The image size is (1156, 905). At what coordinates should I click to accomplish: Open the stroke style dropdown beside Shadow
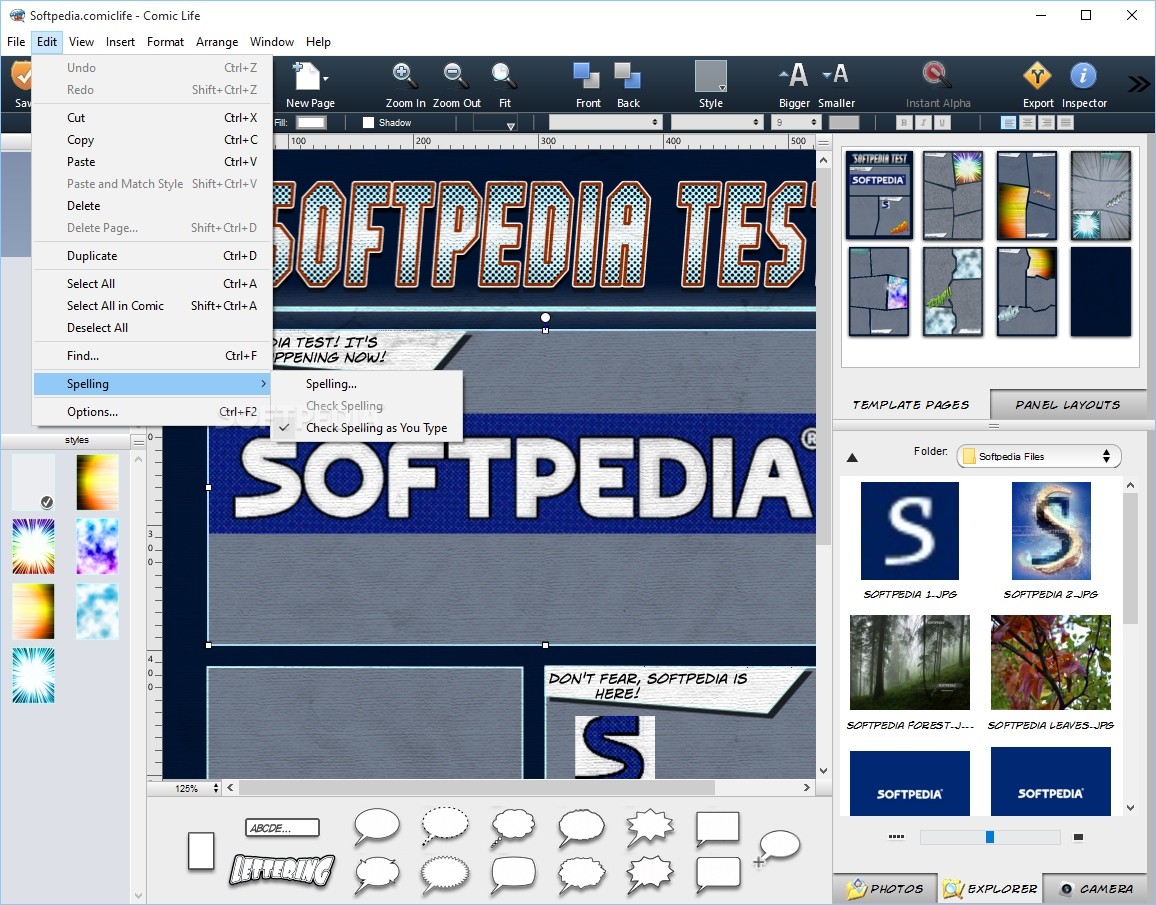coord(494,122)
